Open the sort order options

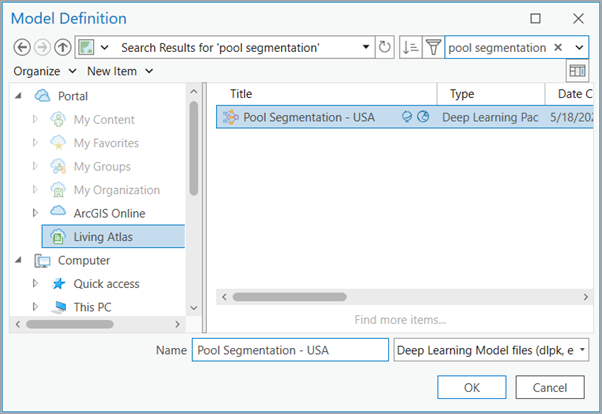point(410,47)
